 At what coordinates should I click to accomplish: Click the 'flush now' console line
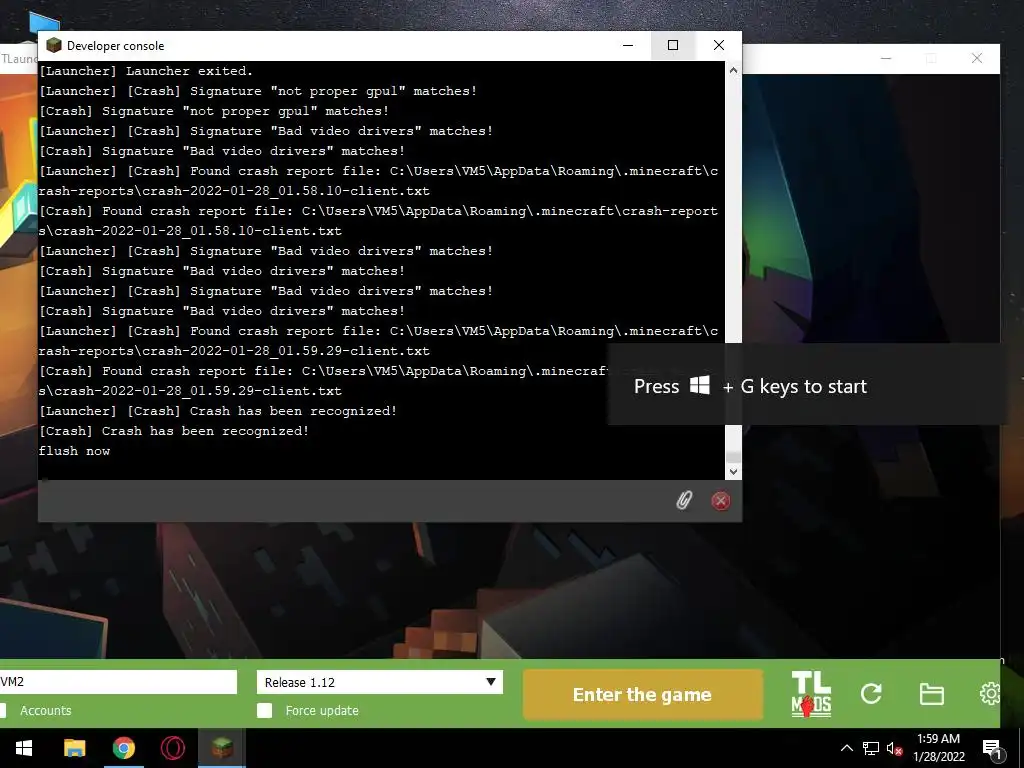click(74, 451)
